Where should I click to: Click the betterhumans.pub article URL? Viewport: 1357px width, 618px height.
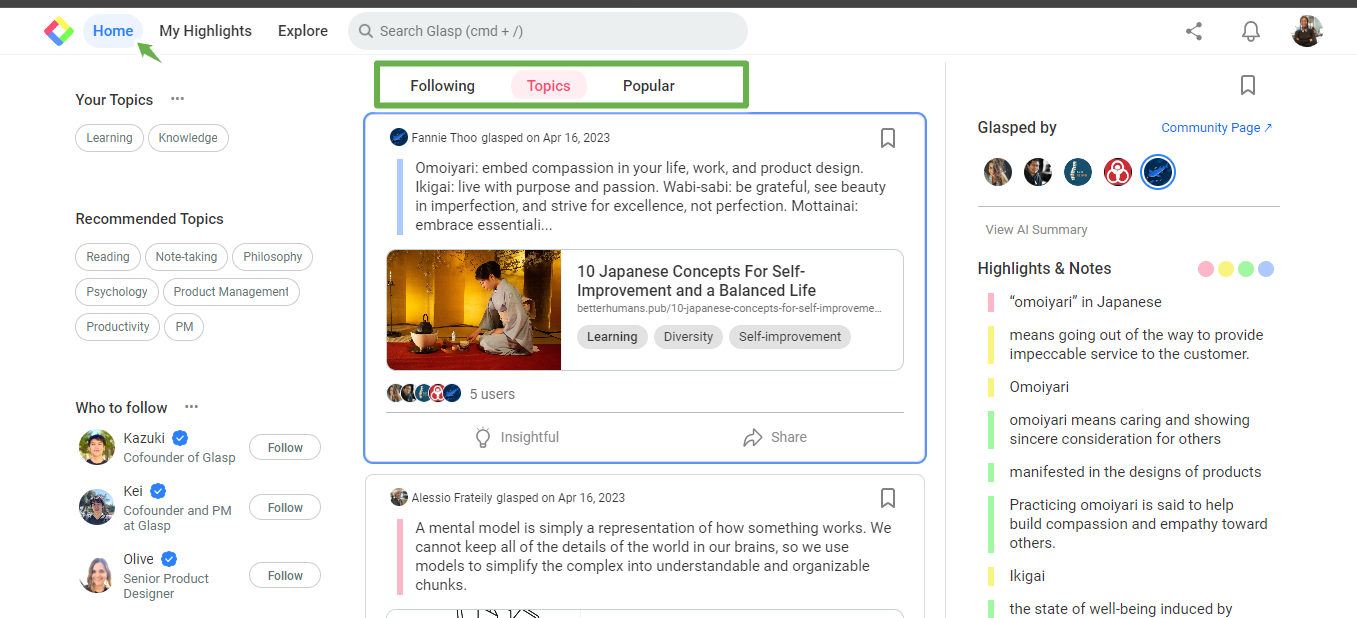click(729, 309)
